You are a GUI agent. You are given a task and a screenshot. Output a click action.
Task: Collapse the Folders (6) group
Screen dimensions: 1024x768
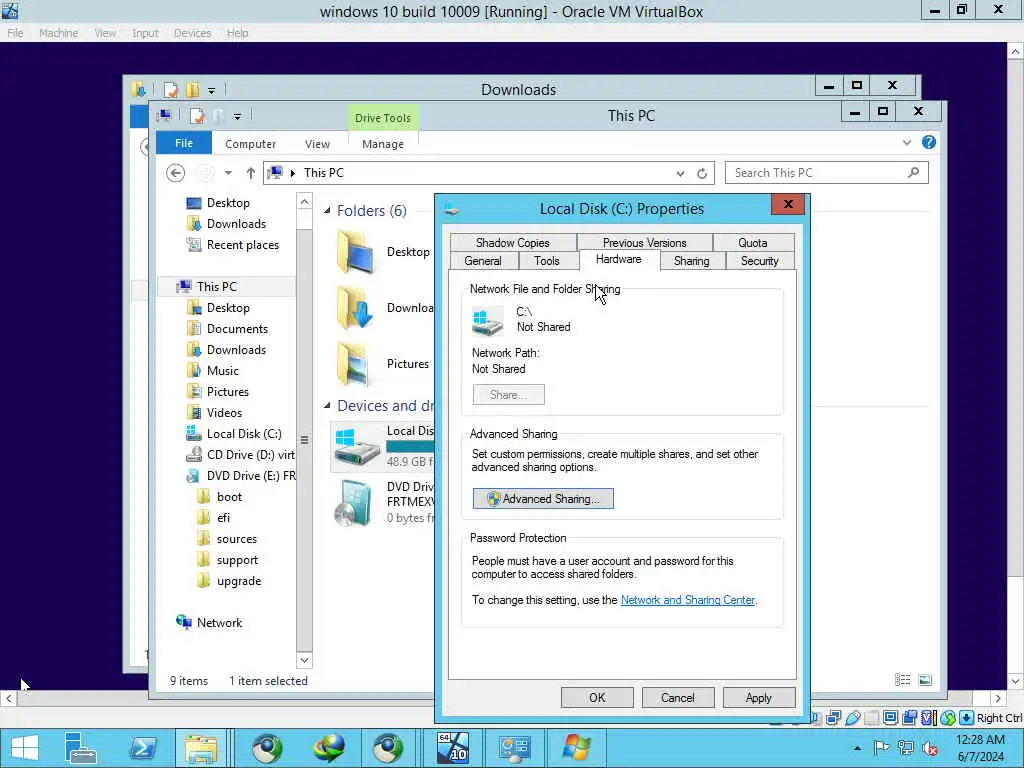click(x=327, y=210)
